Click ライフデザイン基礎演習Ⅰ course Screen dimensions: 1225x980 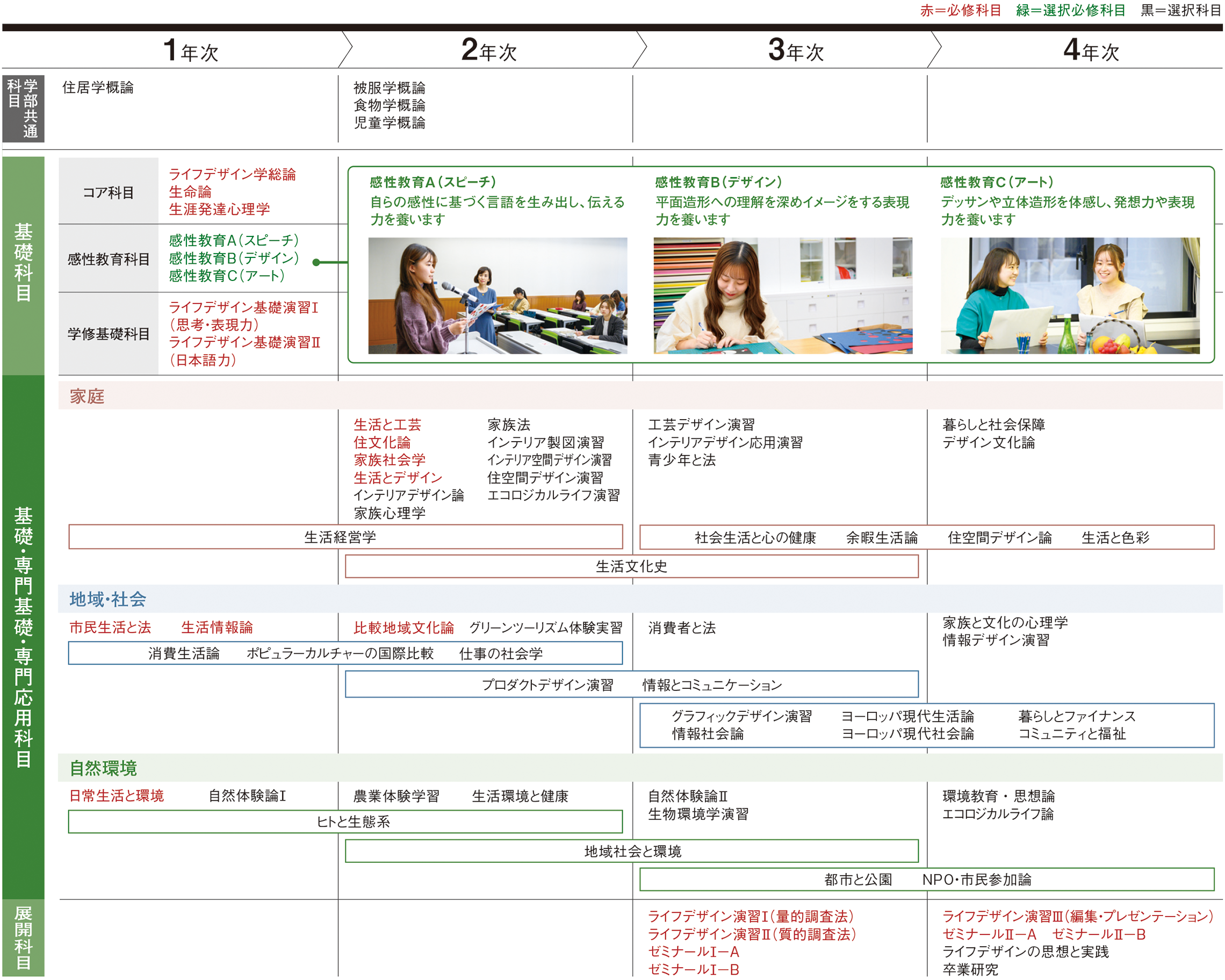pyautogui.click(x=243, y=307)
